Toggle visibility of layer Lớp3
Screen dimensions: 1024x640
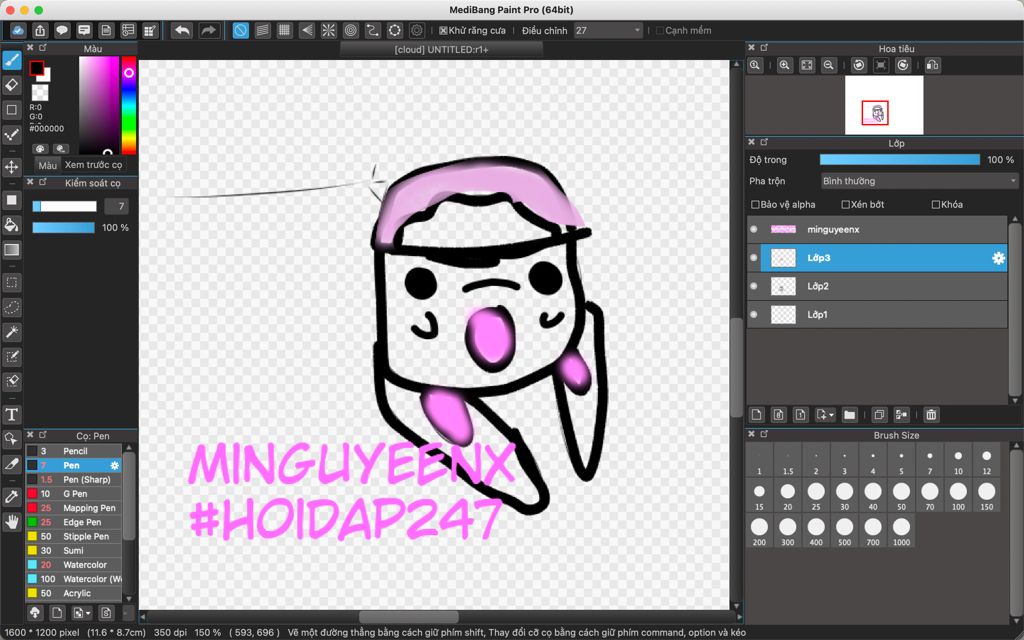[754, 258]
